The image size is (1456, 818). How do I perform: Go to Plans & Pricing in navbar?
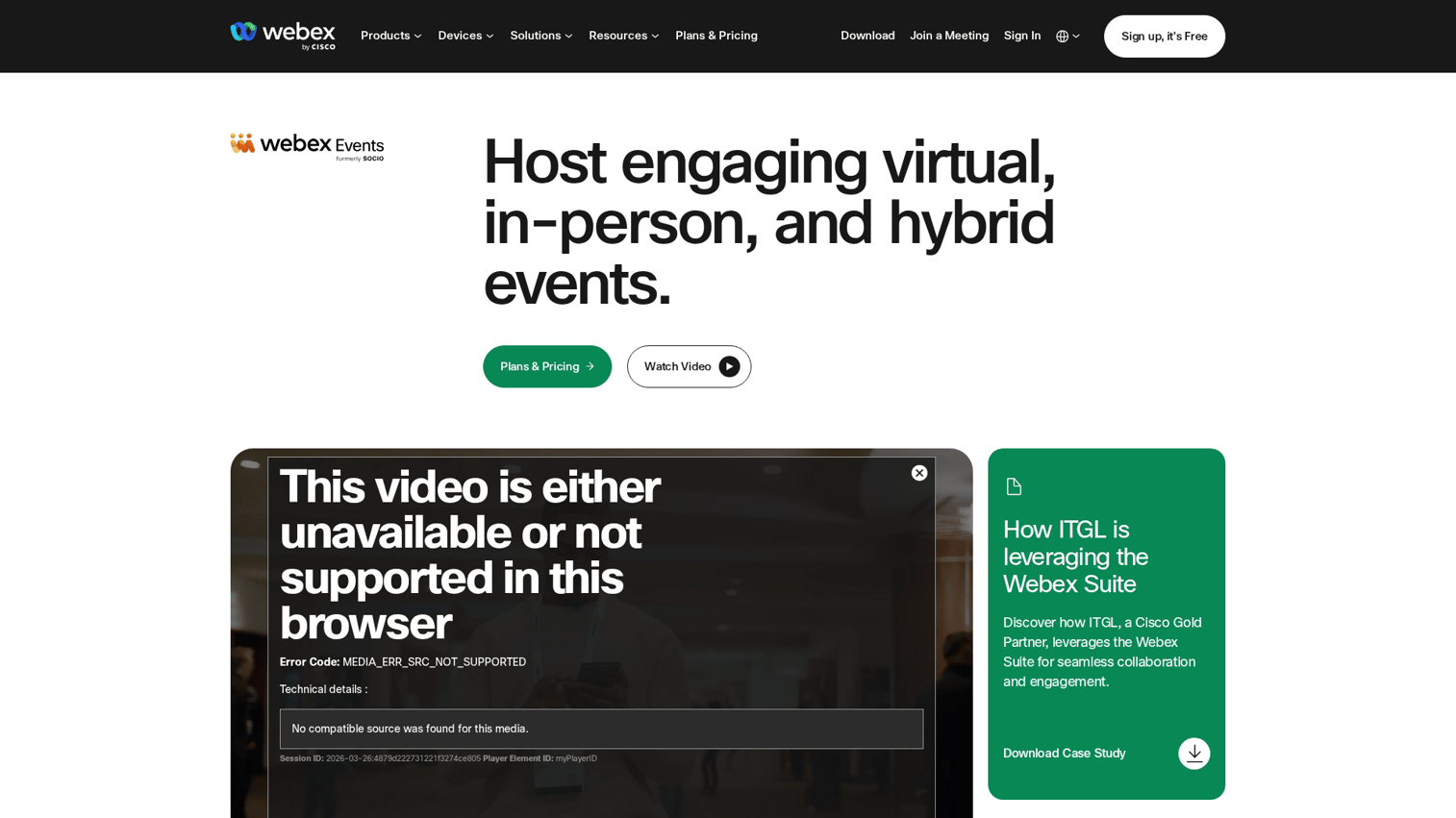point(716,36)
